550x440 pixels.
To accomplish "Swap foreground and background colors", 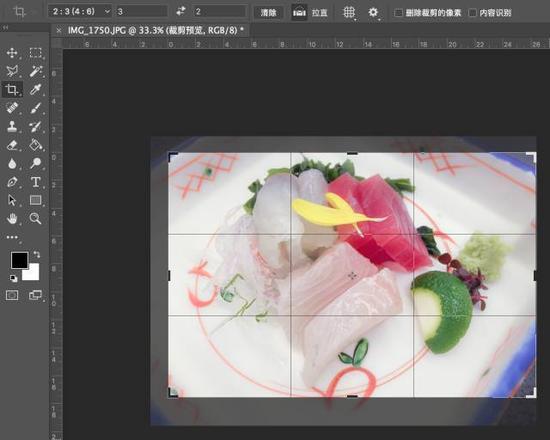I will point(36,254).
